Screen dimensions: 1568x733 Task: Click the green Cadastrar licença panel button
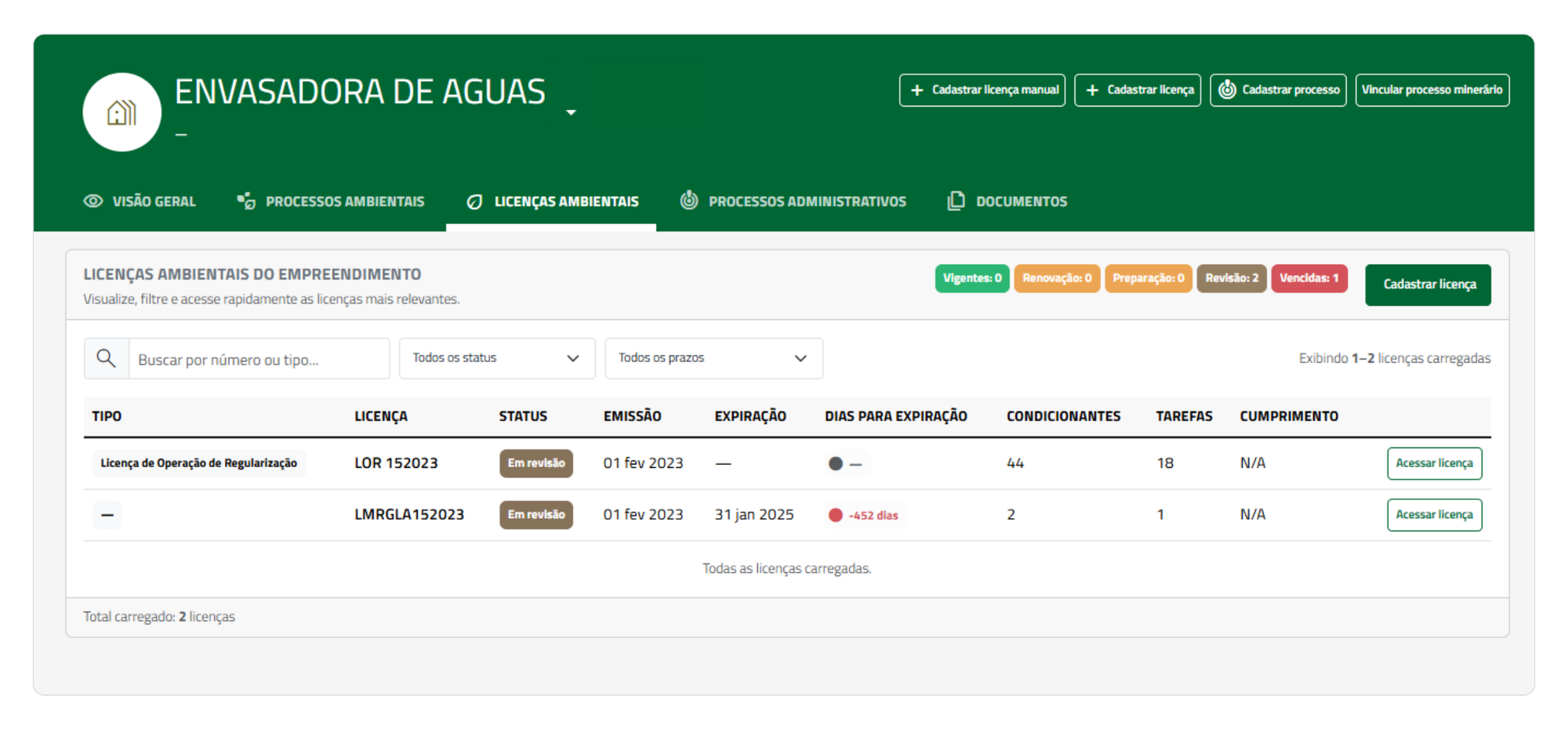pyautogui.click(x=1428, y=285)
